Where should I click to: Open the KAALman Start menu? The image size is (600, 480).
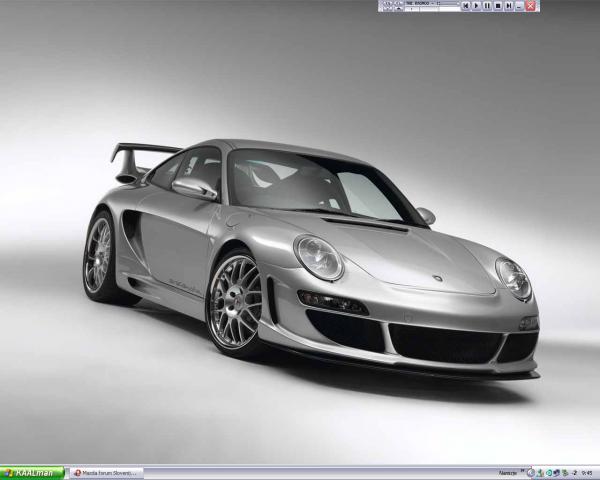[x=32, y=473]
